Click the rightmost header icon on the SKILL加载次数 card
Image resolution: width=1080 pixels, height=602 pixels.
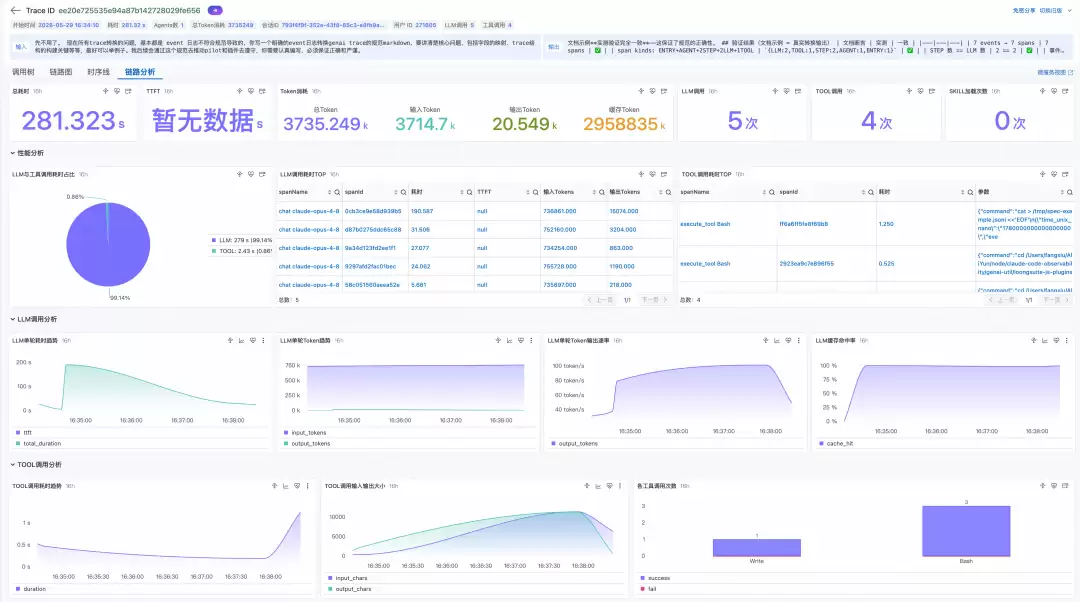1065,91
